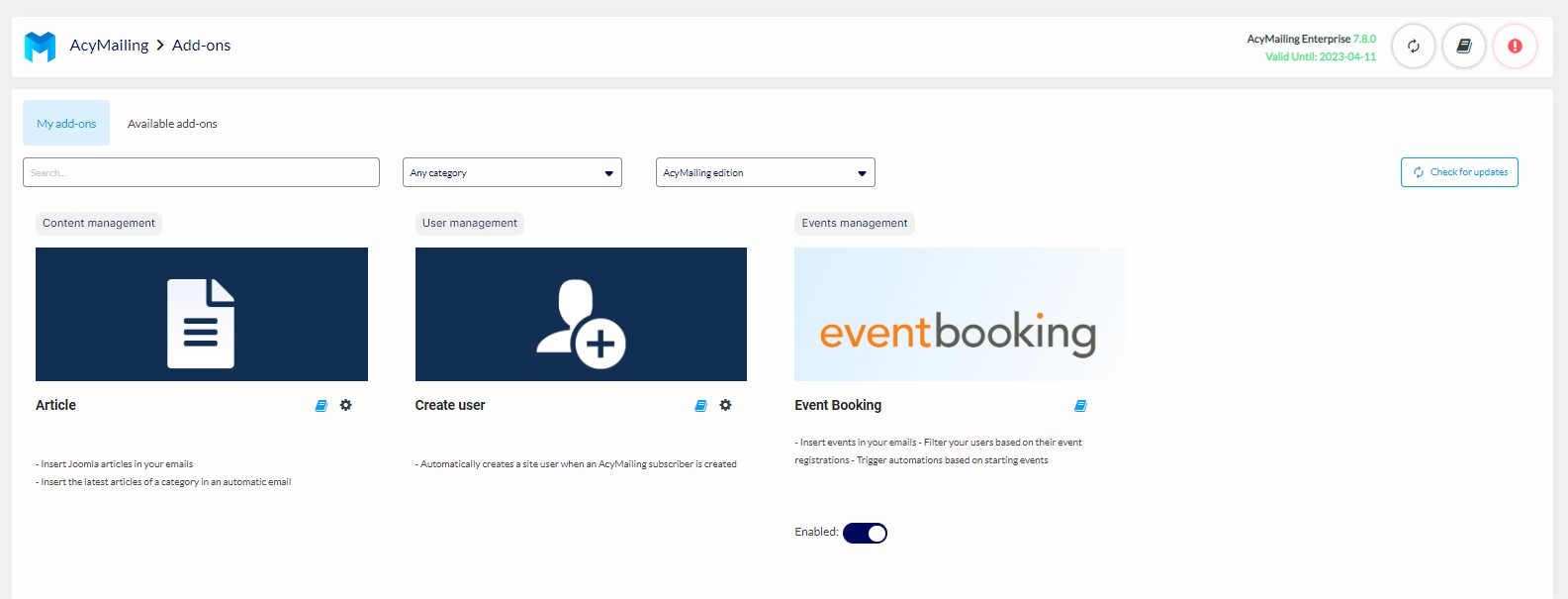Viewport: 1568px width, 599px height.
Task: Open documentation for the Article add-on
Action: click(x=321, y=406)
